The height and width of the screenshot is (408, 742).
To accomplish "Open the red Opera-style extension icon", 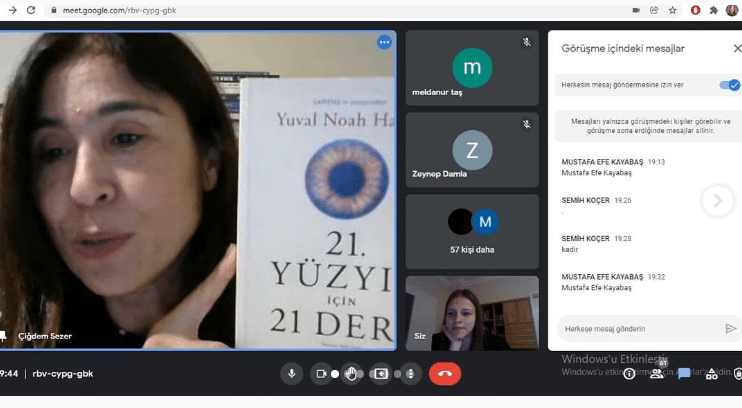I will click(695, 10).
